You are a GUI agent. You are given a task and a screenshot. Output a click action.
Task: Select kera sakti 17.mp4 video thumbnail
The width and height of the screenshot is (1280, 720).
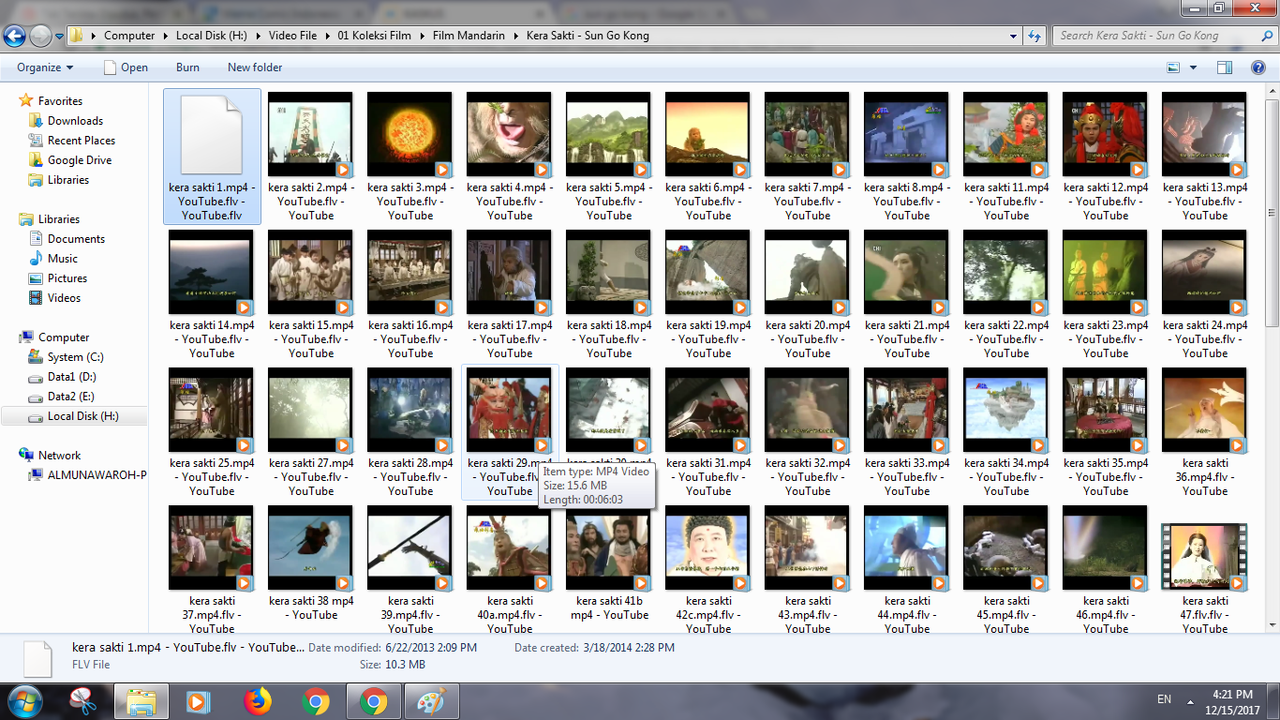pyautogui.click(x=509, y=272)
